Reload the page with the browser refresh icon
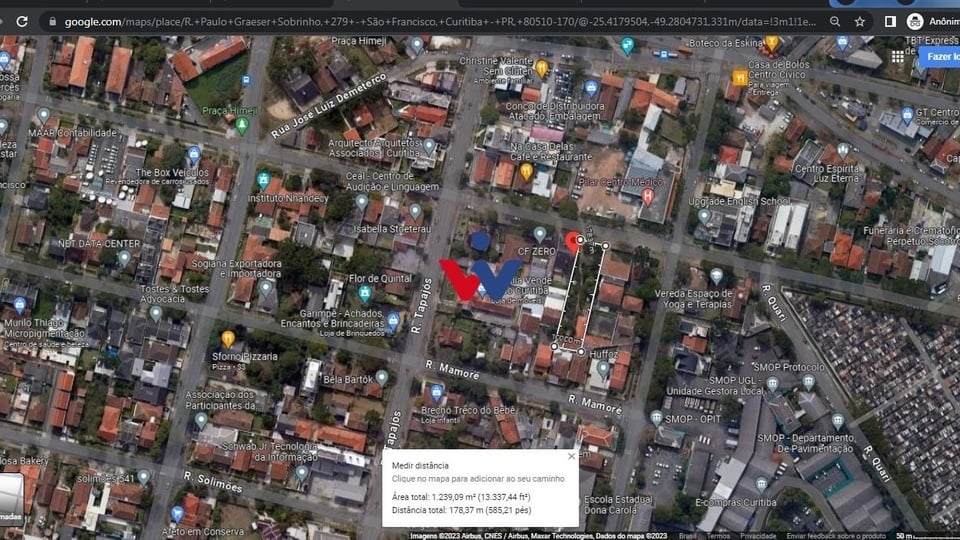 click(x=22, y=21)
